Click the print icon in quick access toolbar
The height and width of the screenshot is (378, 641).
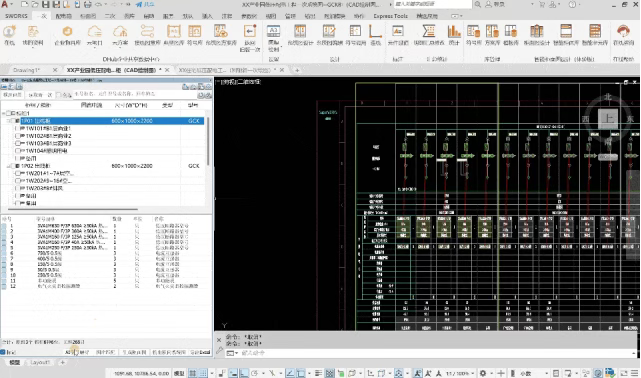[87, 4]
